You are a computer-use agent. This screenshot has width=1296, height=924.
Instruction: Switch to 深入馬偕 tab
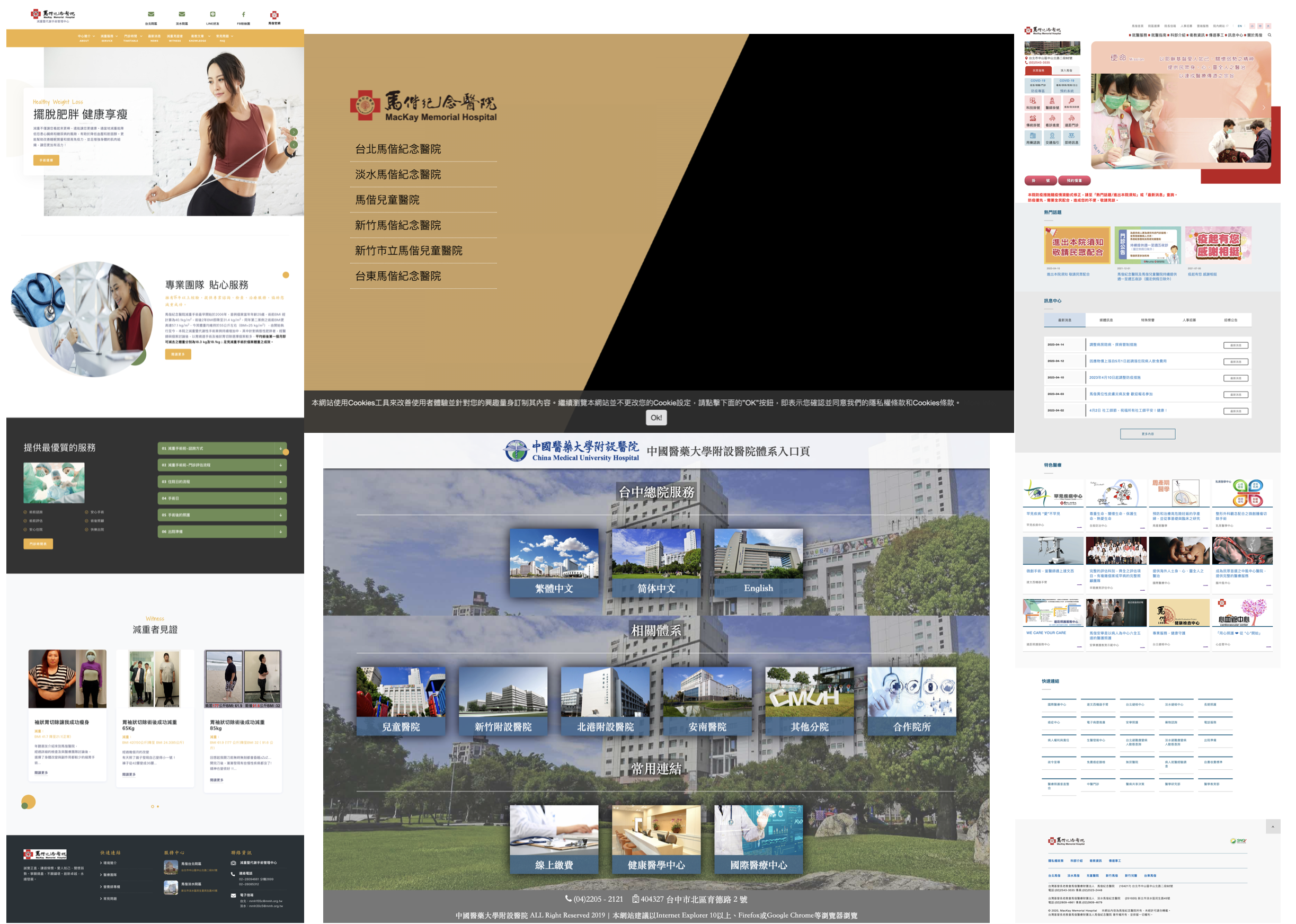[1066, 70]
